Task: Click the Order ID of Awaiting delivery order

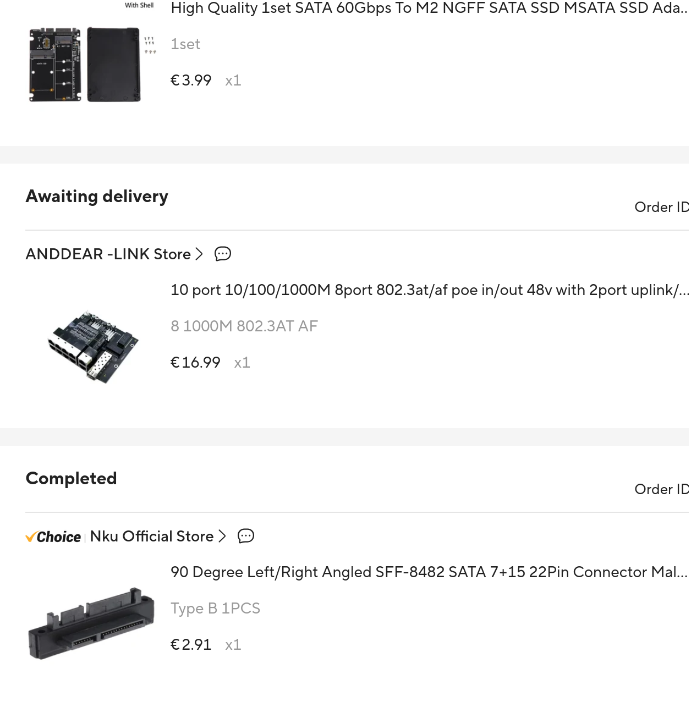Action: tap(661, 207)
